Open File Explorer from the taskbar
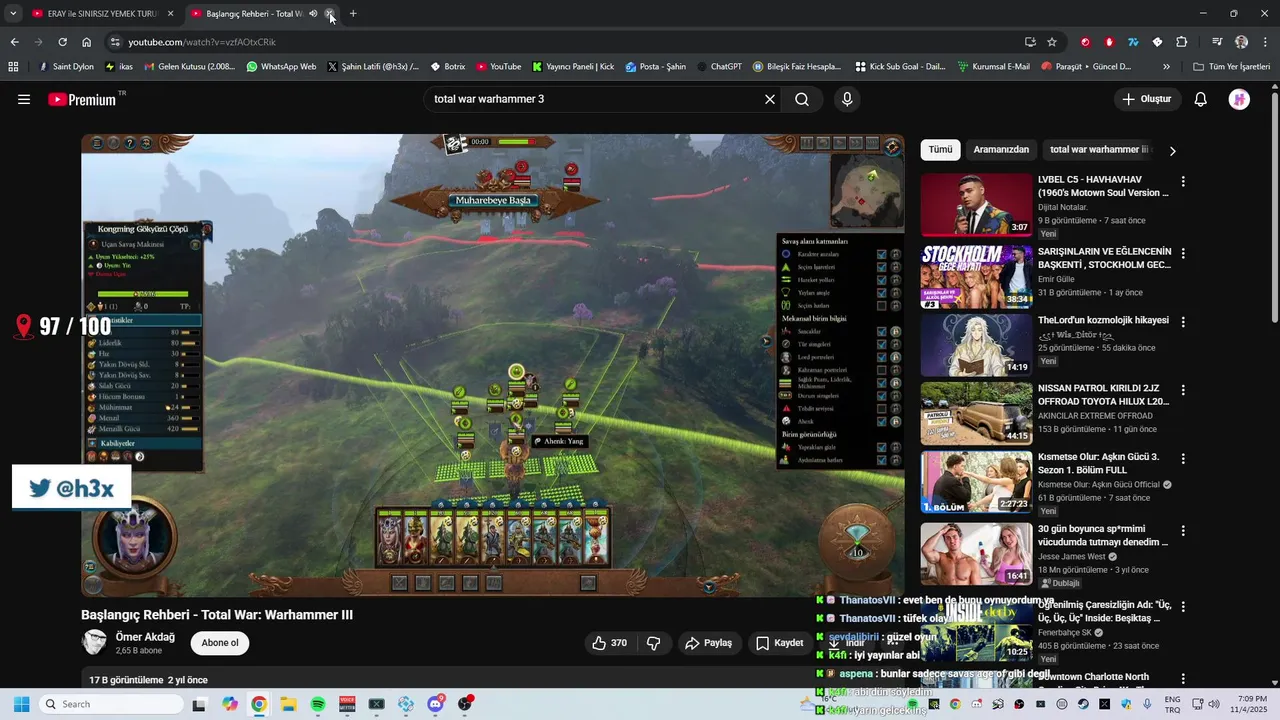Image resolution: width=1280 pixels, height=720 pixels. point(288,704)
